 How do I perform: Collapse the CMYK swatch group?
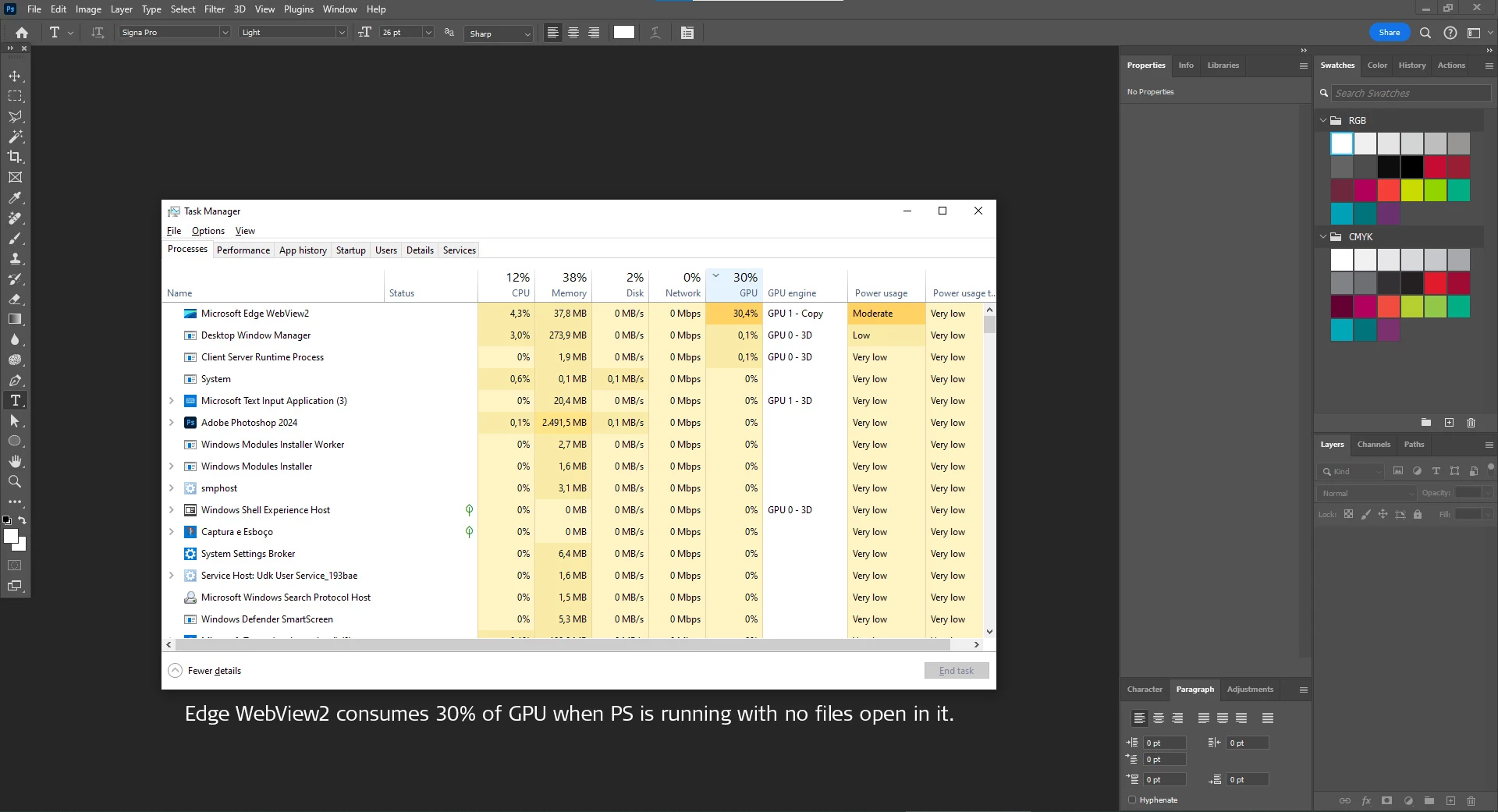(1323, 236)
